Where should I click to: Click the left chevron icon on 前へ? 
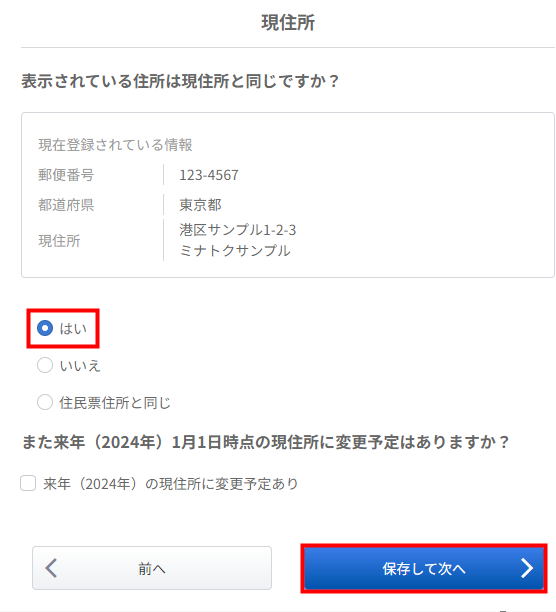51,568
